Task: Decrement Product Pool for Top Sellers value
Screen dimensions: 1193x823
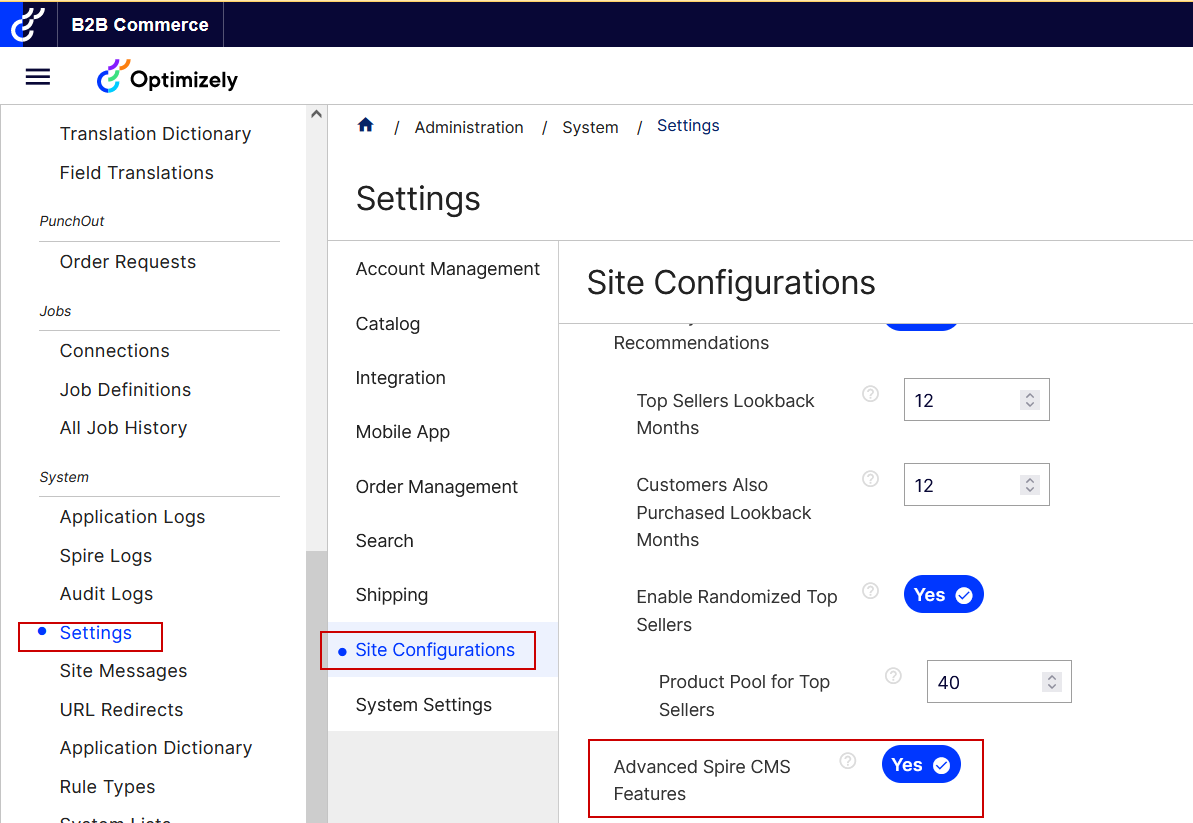Action: click(x=1051, y=687)
